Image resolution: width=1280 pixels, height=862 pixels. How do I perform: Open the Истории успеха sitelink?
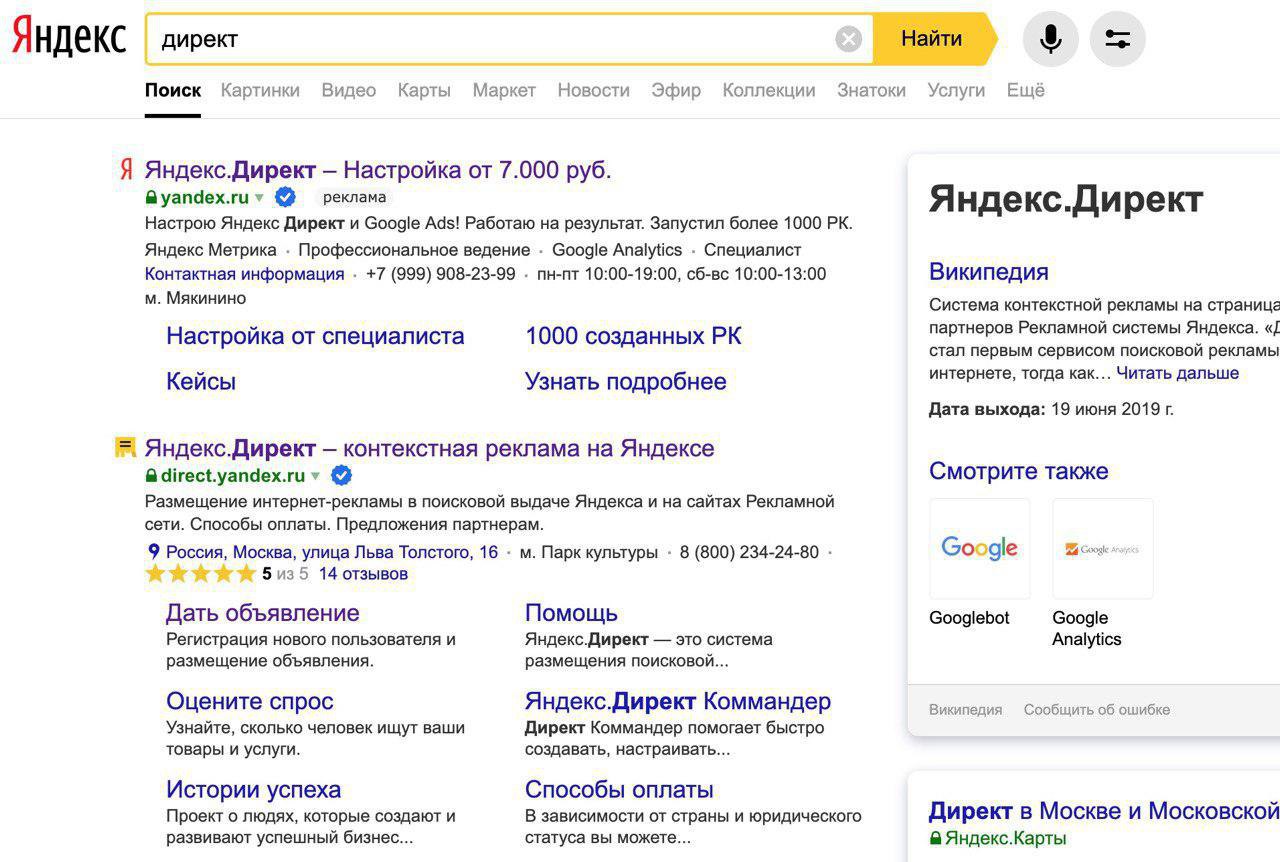point(254,789)
